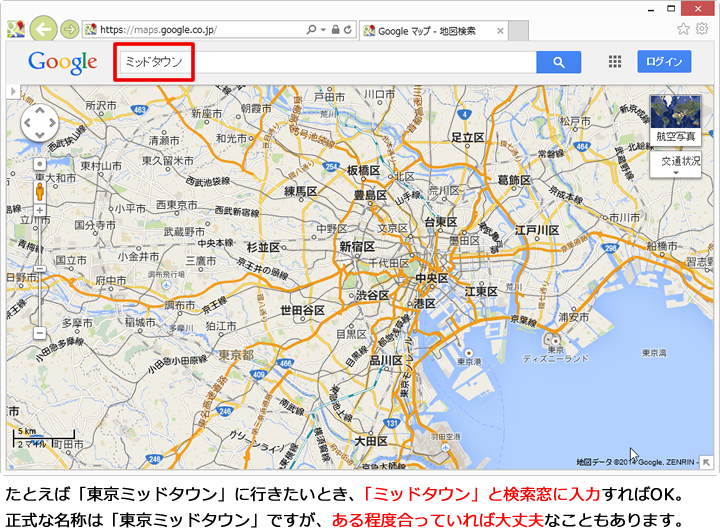Expand the side panel arrow toggle
Image resolution: width=720 pixels, height=528 pixels.
(13, 92)
